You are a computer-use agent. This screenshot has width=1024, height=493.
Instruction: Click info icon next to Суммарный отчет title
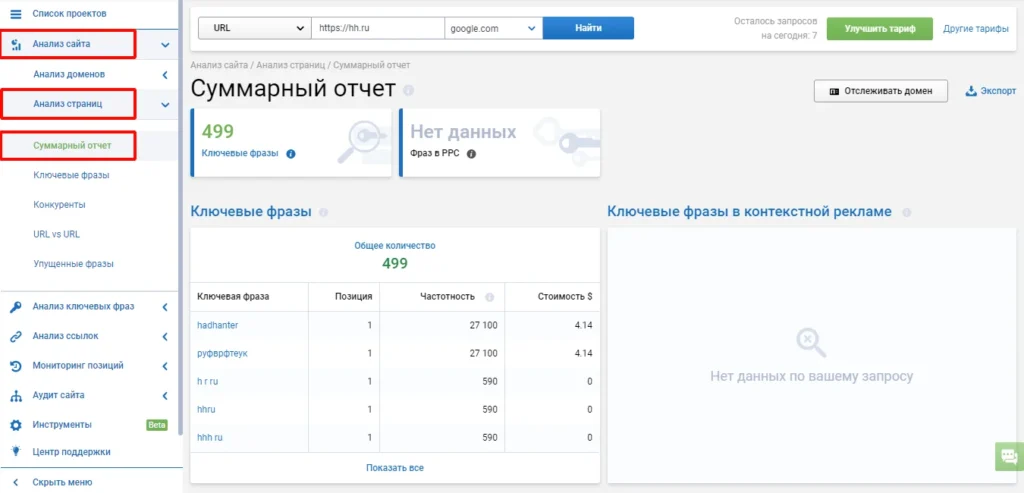pos(408,89)
